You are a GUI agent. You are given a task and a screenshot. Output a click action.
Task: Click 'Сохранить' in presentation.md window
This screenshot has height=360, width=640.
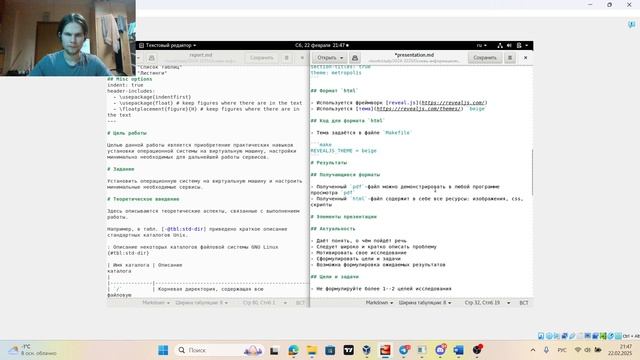[485, 58]
